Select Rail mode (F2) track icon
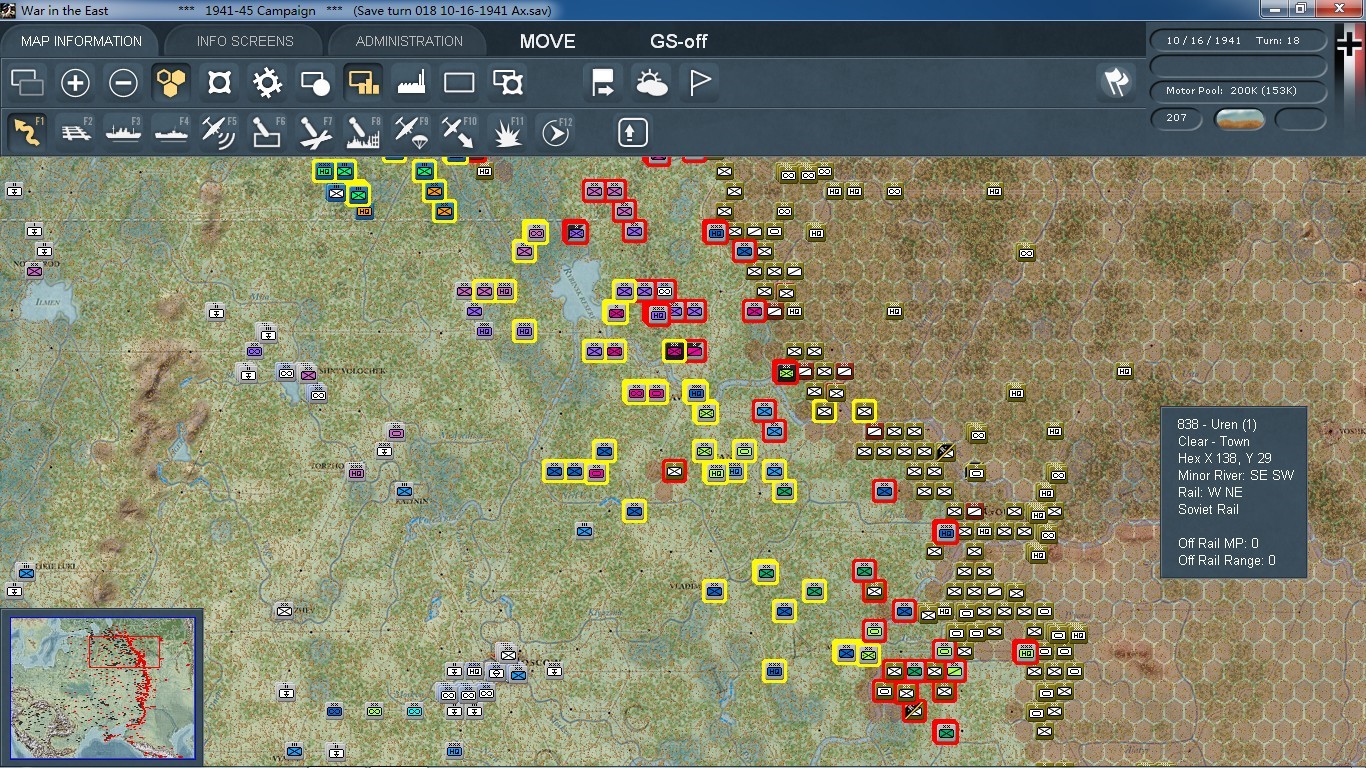Image resolution: width=1366 pixels, height=768 pixels. (x=76, y=132)
